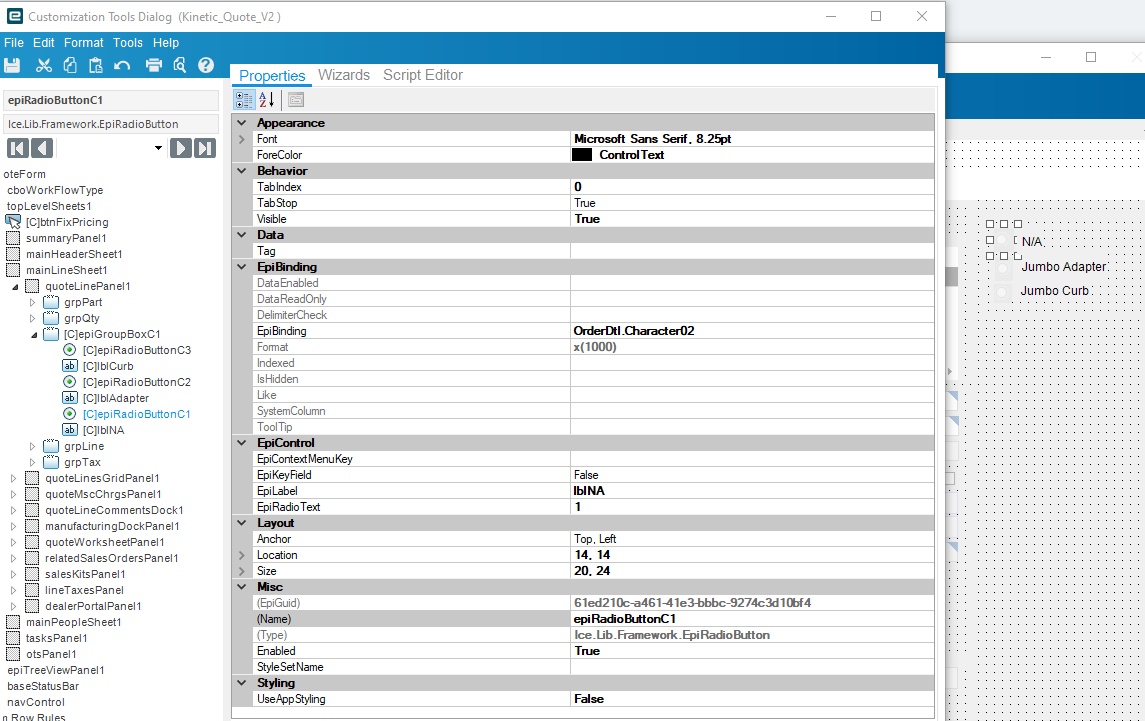Open Help question mark icon
Viewport: 1145px width, 721px height.
tap(206, 65)
